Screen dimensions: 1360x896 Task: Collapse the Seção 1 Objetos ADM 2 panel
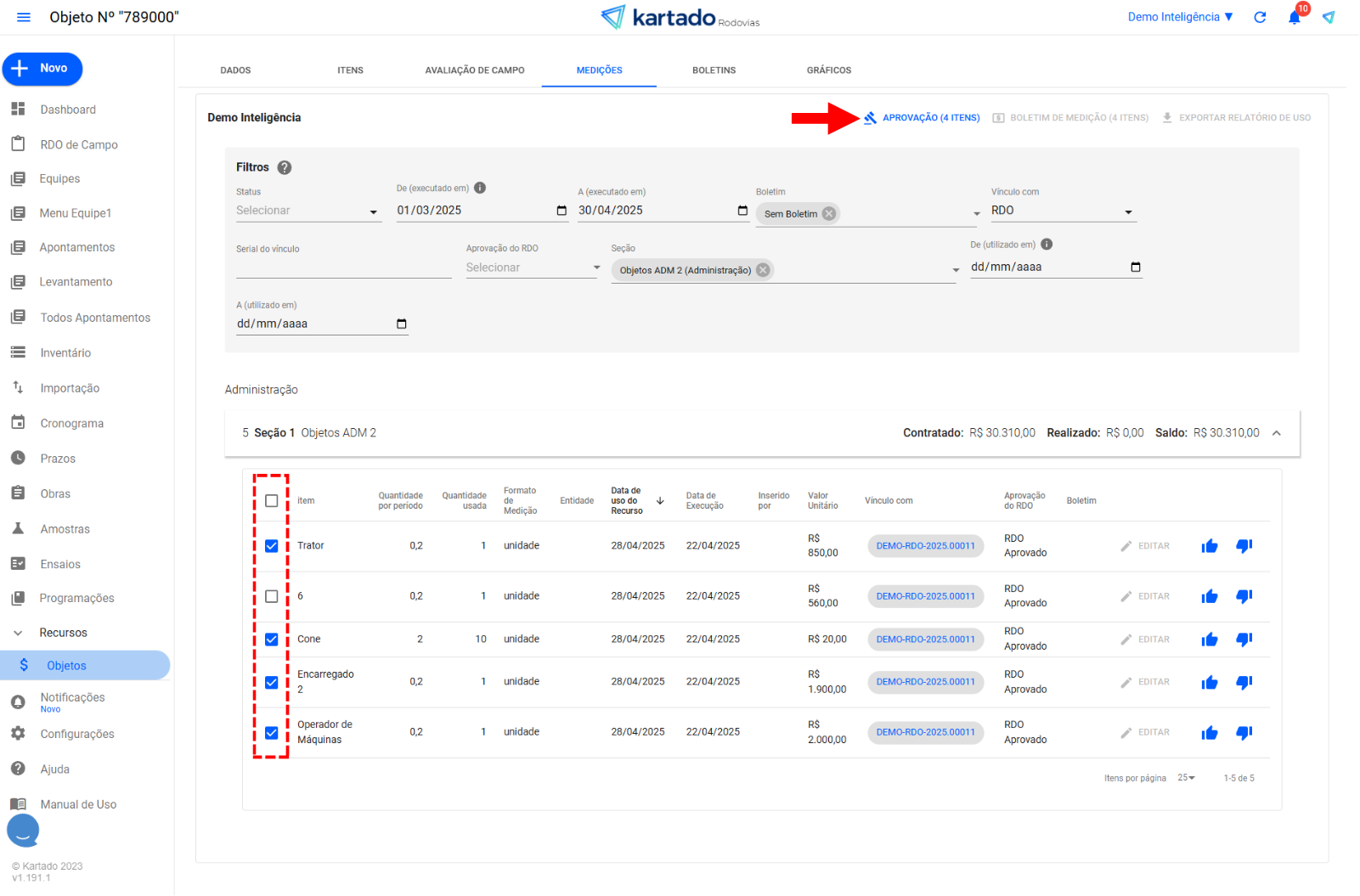(1276, 433)
